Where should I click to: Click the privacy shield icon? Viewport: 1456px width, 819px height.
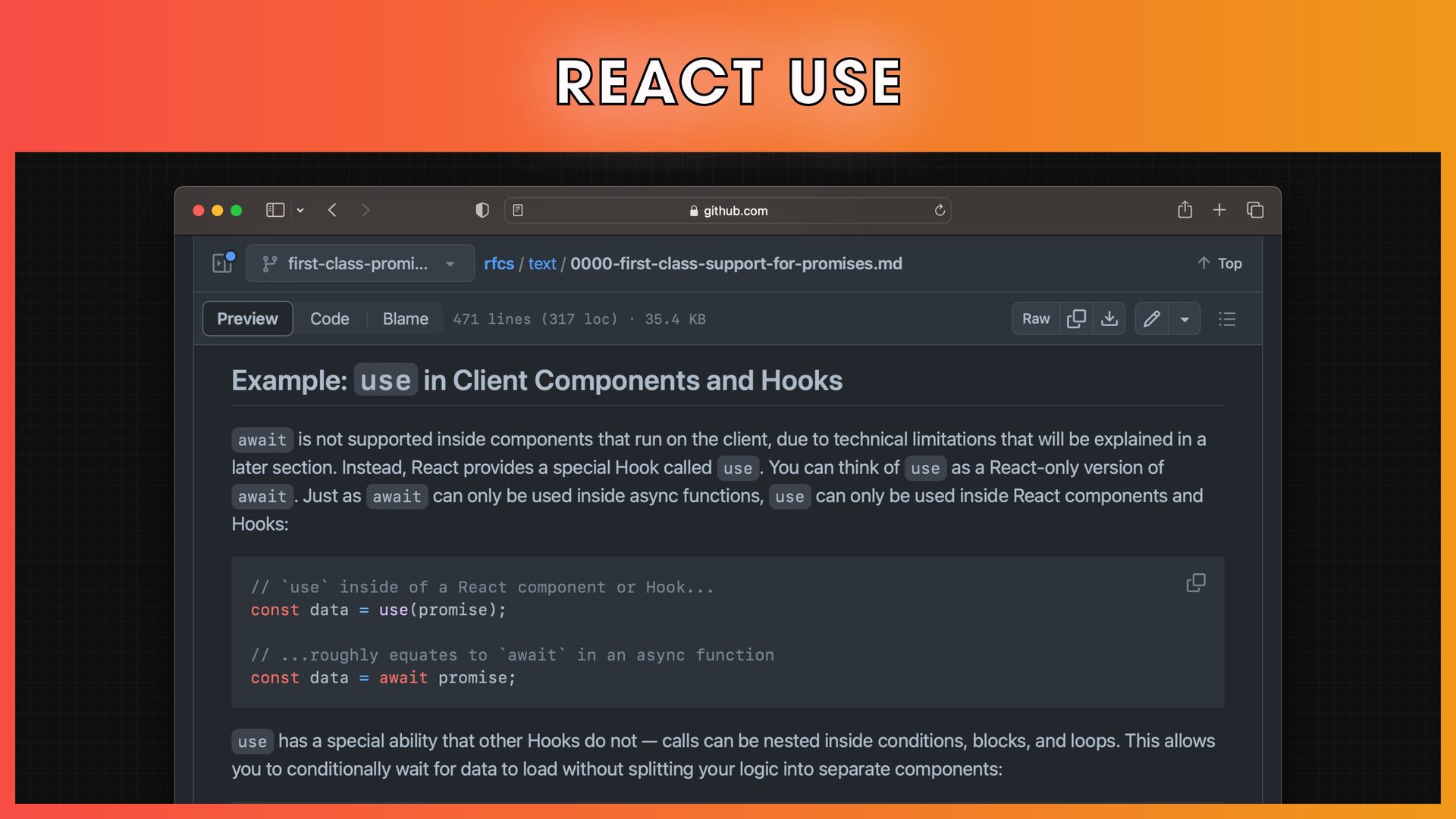pos(482,210)
